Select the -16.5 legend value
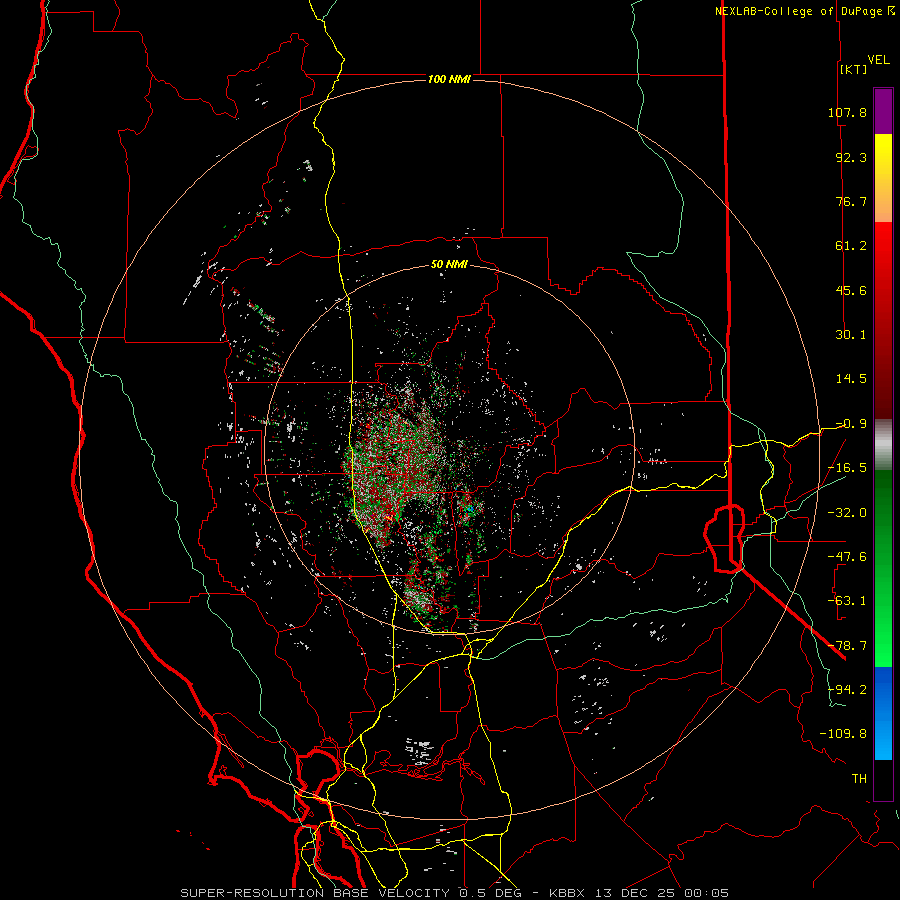The image size is (900, 900). tap(847, 468)
